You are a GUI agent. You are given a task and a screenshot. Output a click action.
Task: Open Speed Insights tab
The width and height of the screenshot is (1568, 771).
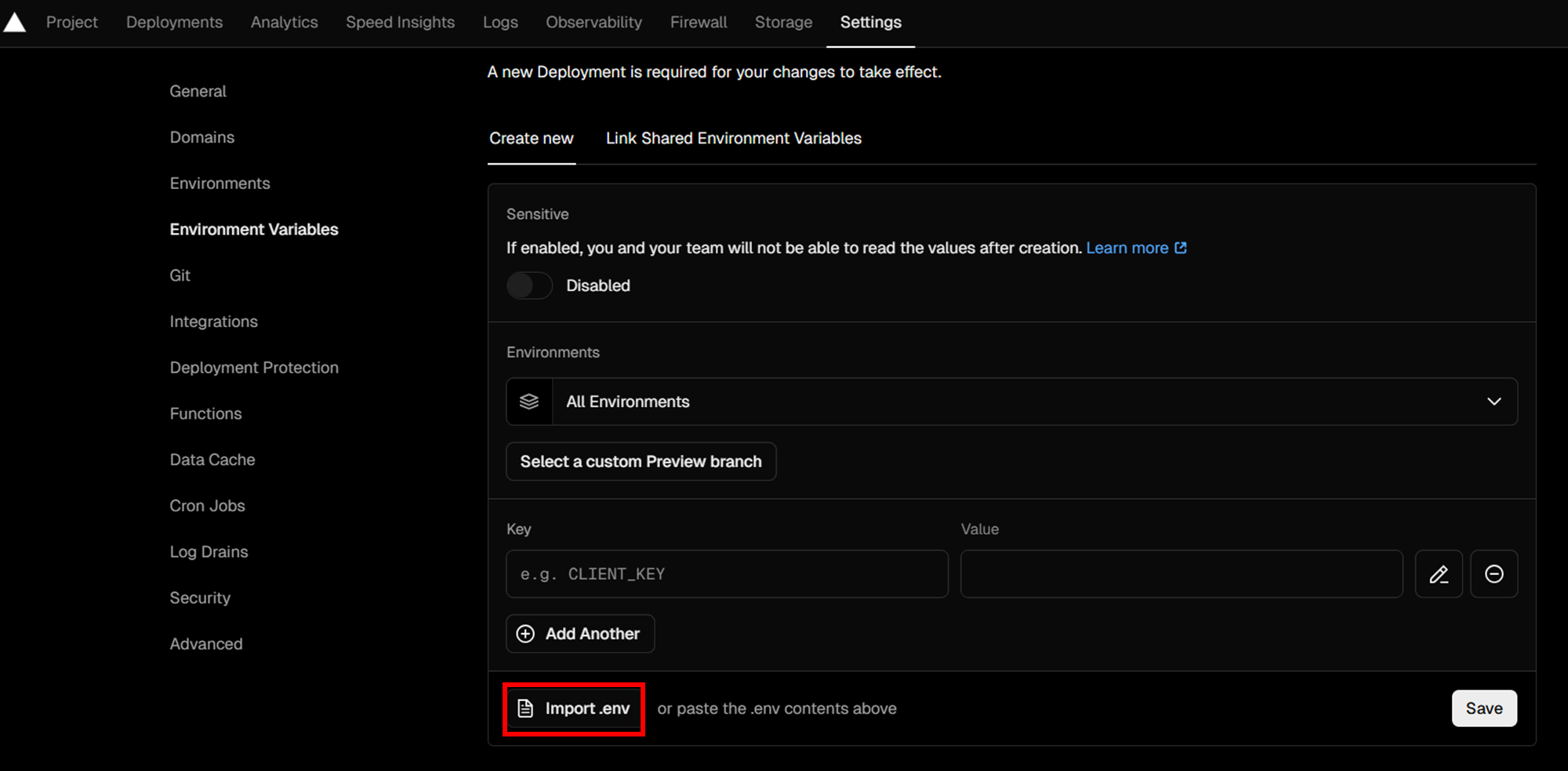click(401, 22)
